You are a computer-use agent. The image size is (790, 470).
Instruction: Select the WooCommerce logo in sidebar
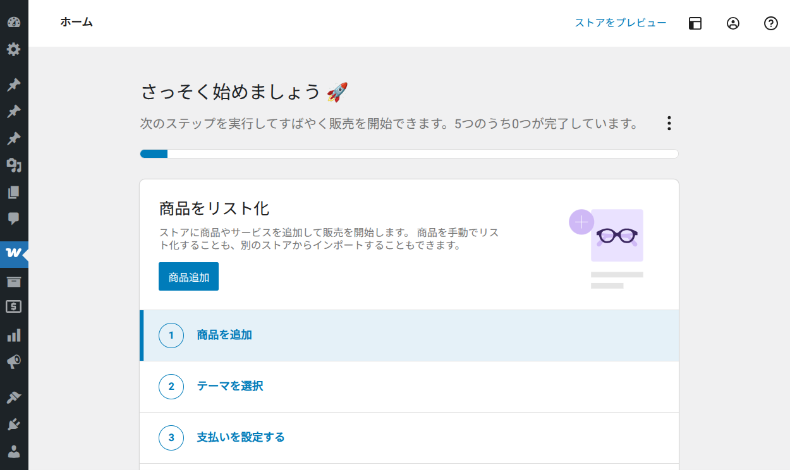click(14, 253)
